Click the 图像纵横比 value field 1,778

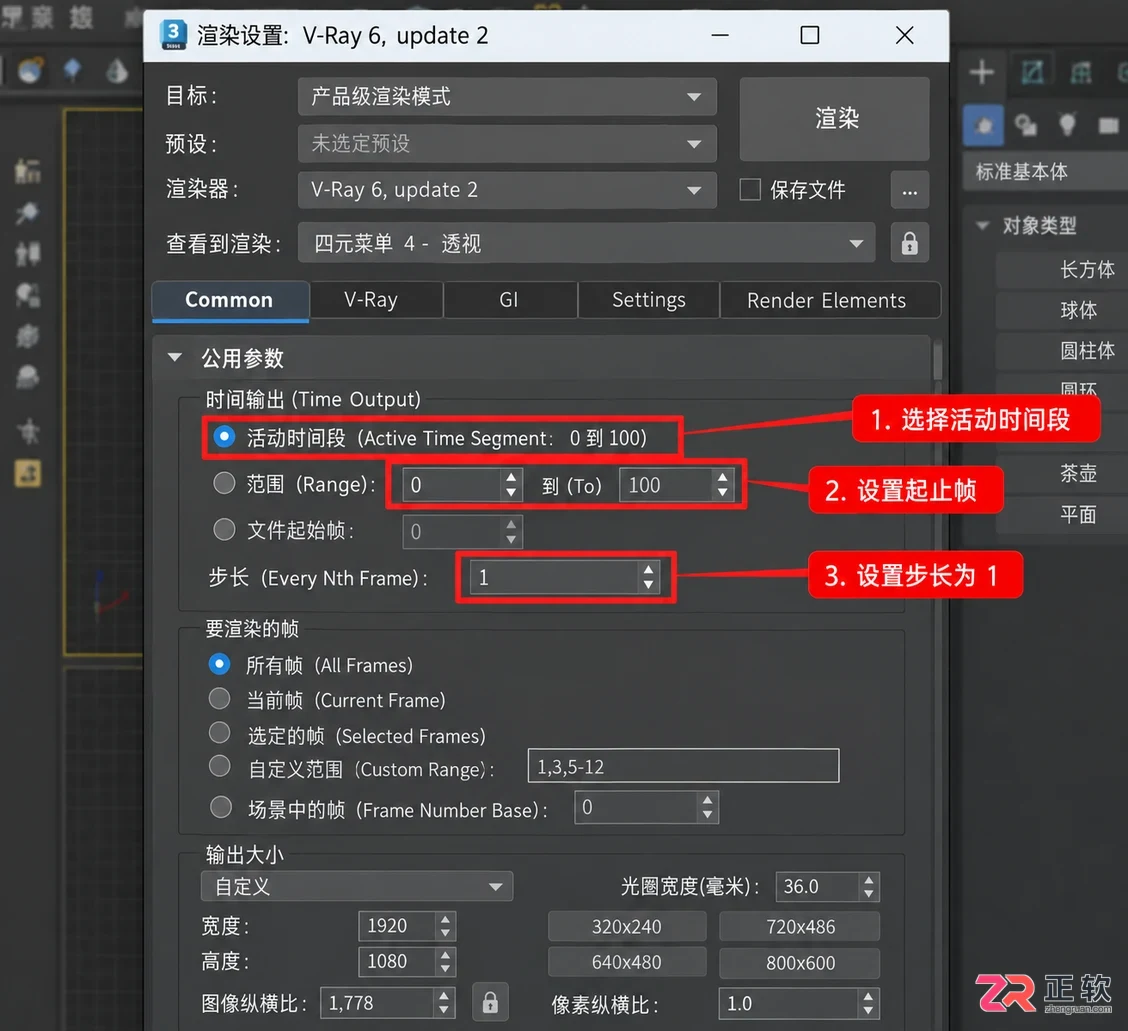[x=377, y=1003]
